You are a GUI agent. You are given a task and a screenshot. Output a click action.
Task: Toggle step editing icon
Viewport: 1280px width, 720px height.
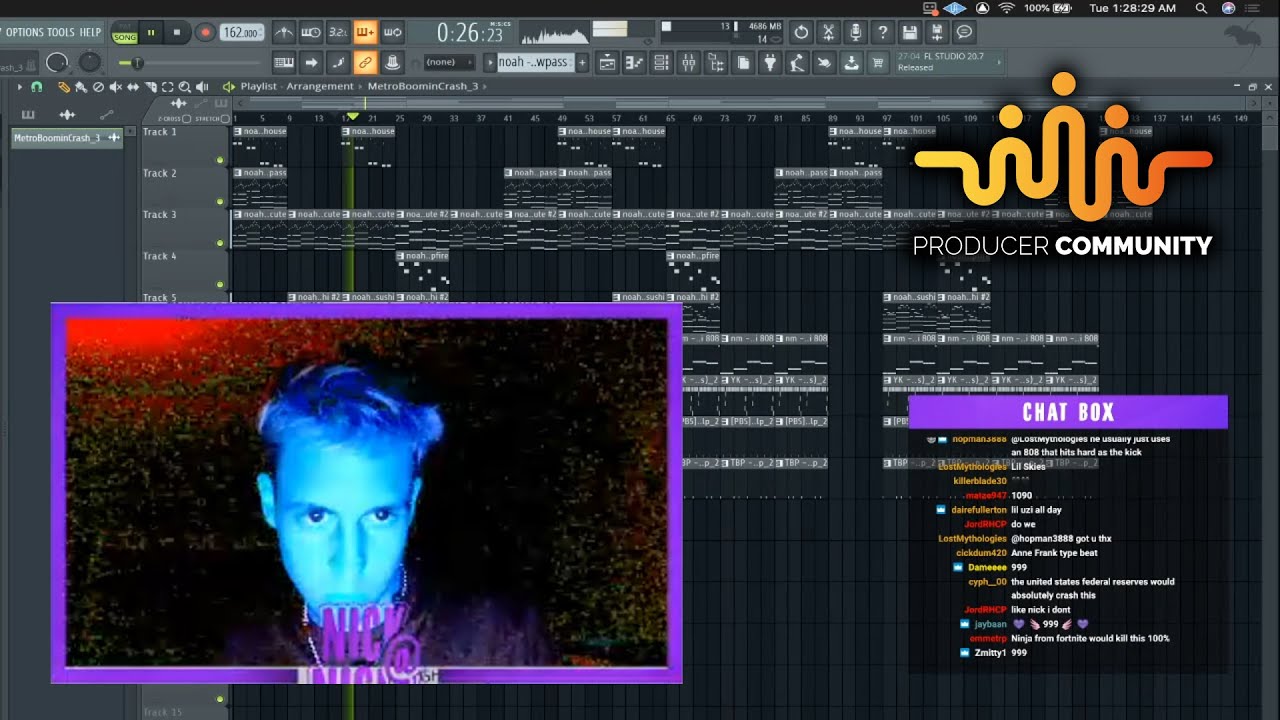(x=338, y=62)
